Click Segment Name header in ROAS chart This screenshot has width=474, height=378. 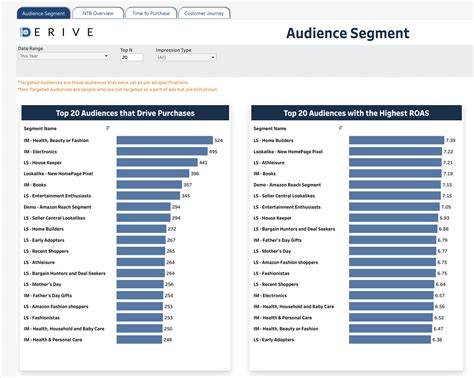(270, 129)
